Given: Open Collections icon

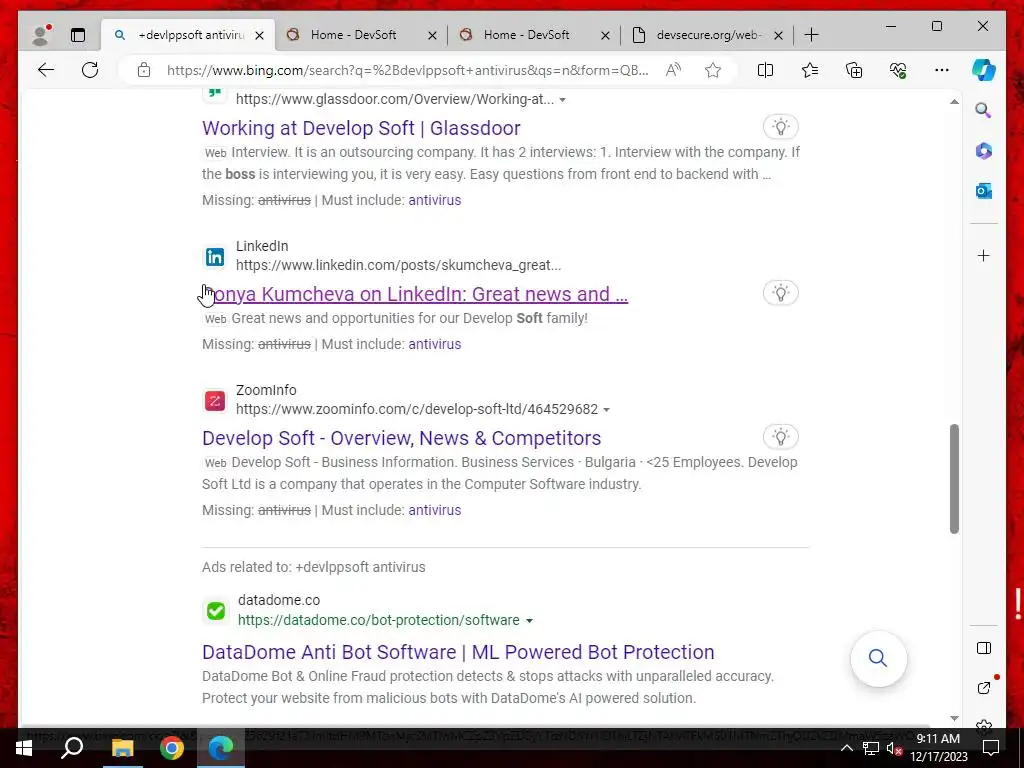Looking at the screenshot, I should [x=854, y=70].
